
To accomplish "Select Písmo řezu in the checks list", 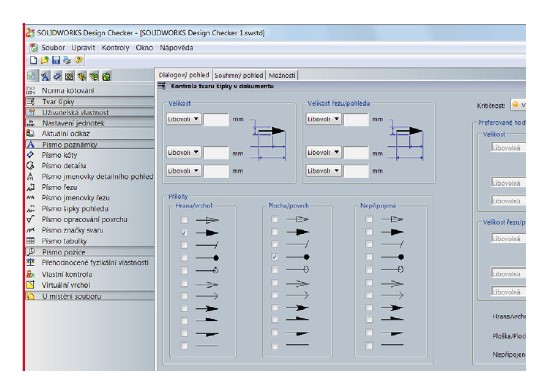I will pyautogui.click(x=59, y=187).
